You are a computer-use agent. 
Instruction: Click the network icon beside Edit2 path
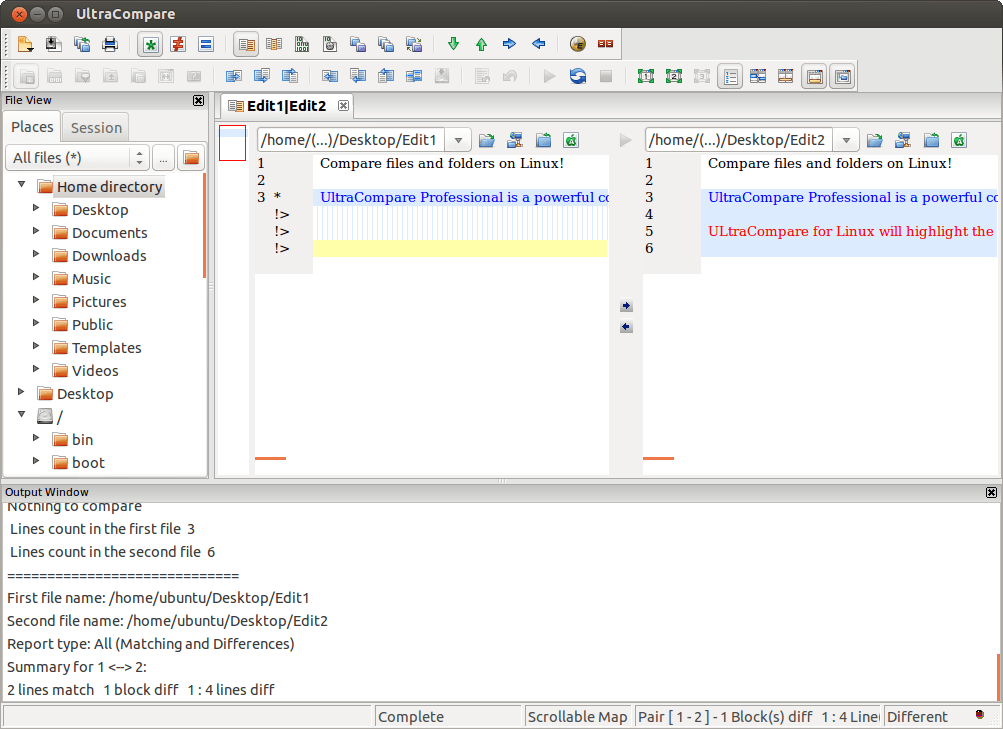903,140
